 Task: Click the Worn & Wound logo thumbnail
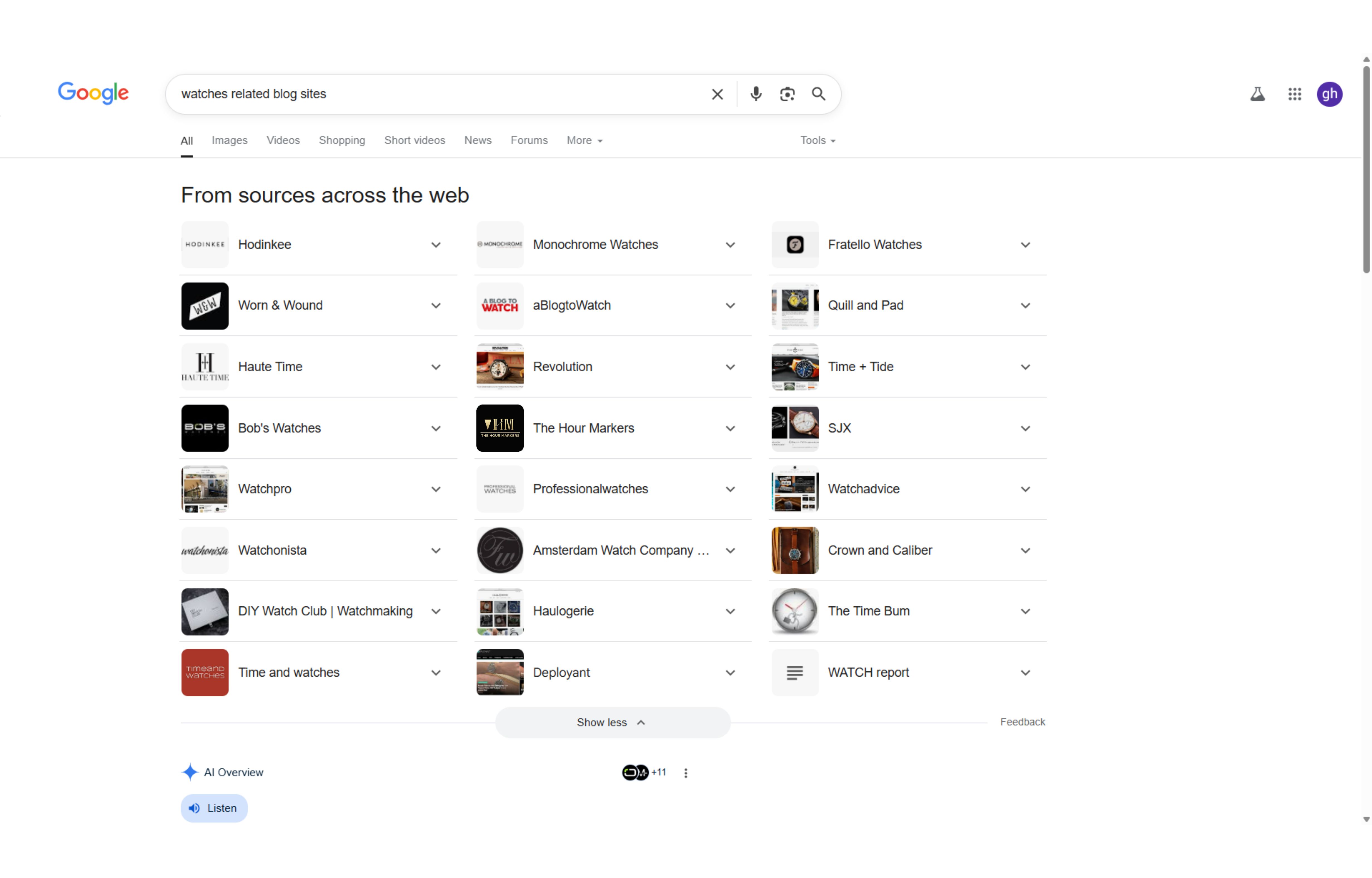tap(205, 306)
